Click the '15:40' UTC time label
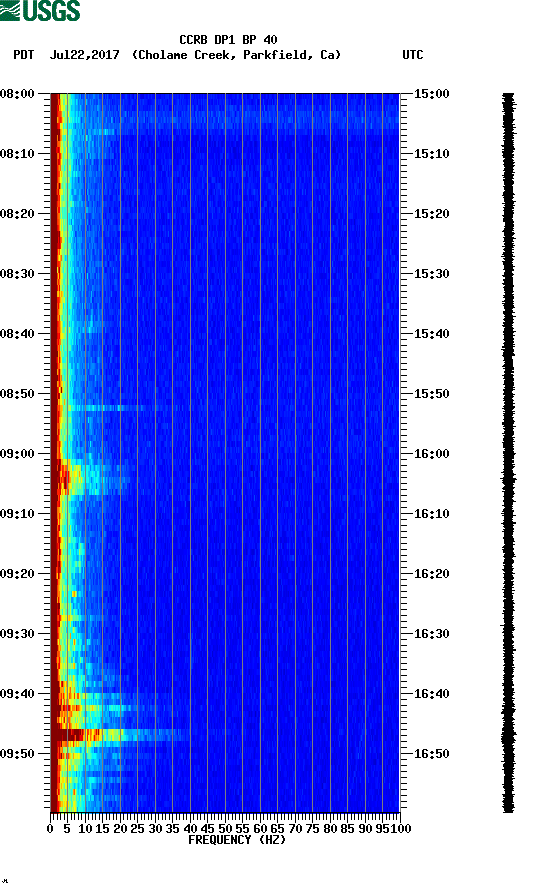 pos(431,333)
